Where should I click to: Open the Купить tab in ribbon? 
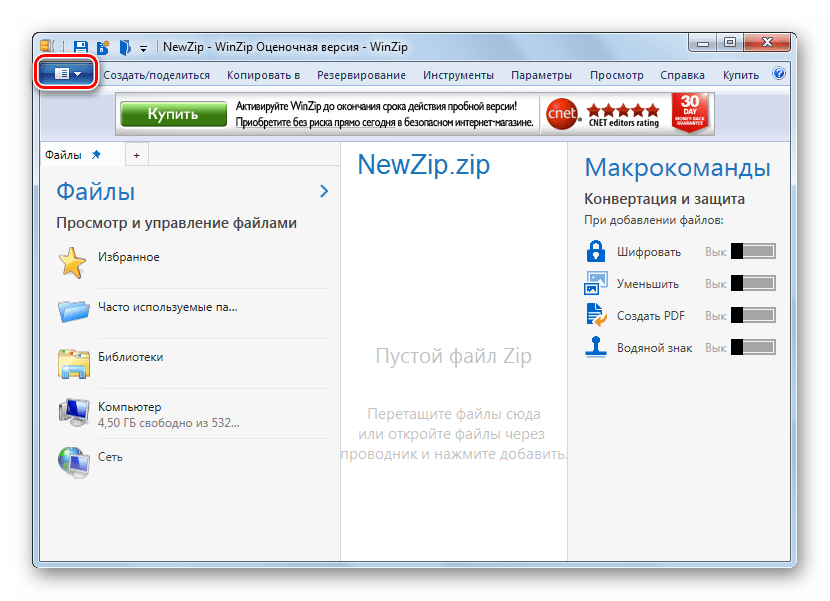(741, 75)
